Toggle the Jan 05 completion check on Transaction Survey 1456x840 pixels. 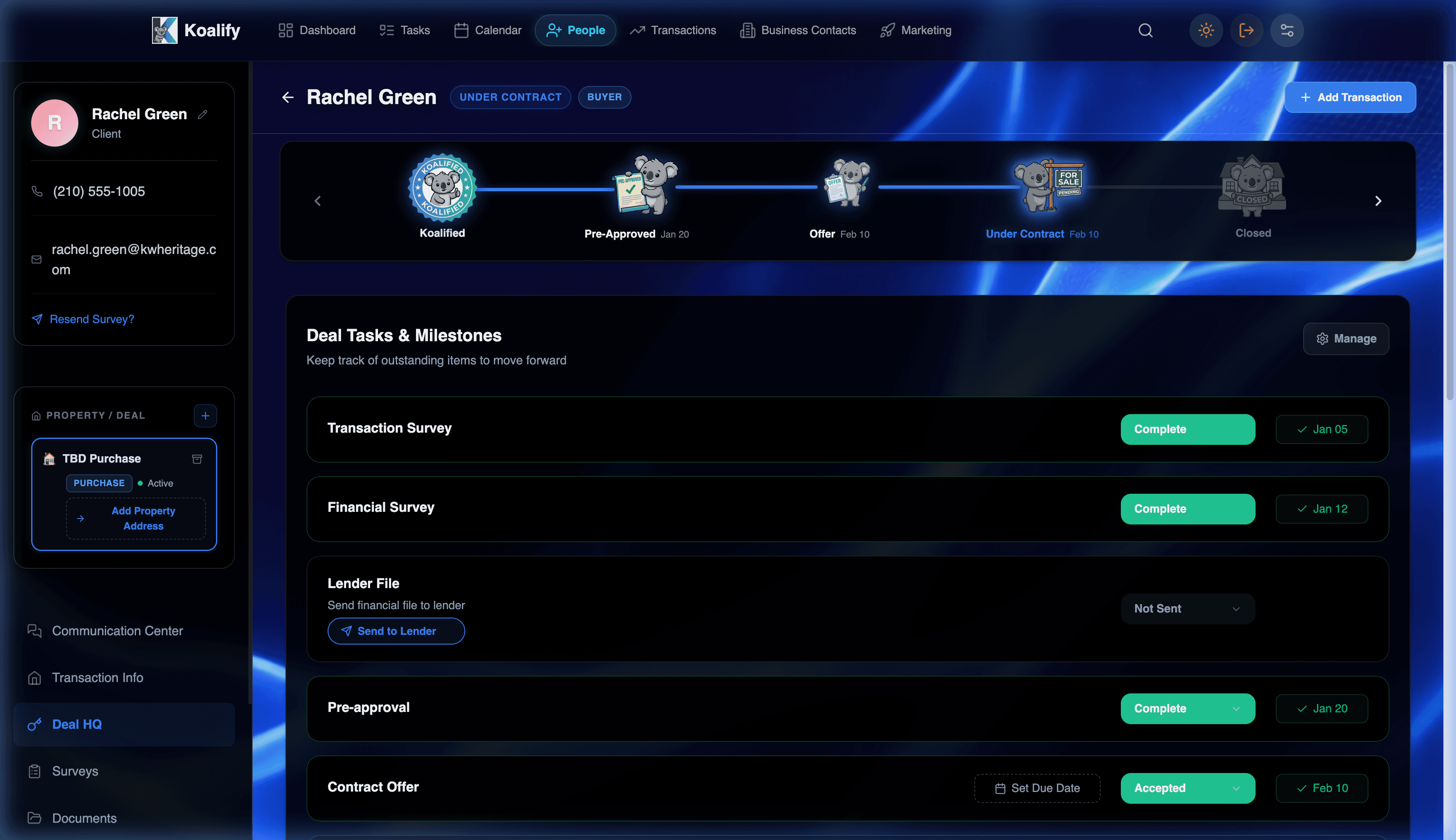(1322, 429)
